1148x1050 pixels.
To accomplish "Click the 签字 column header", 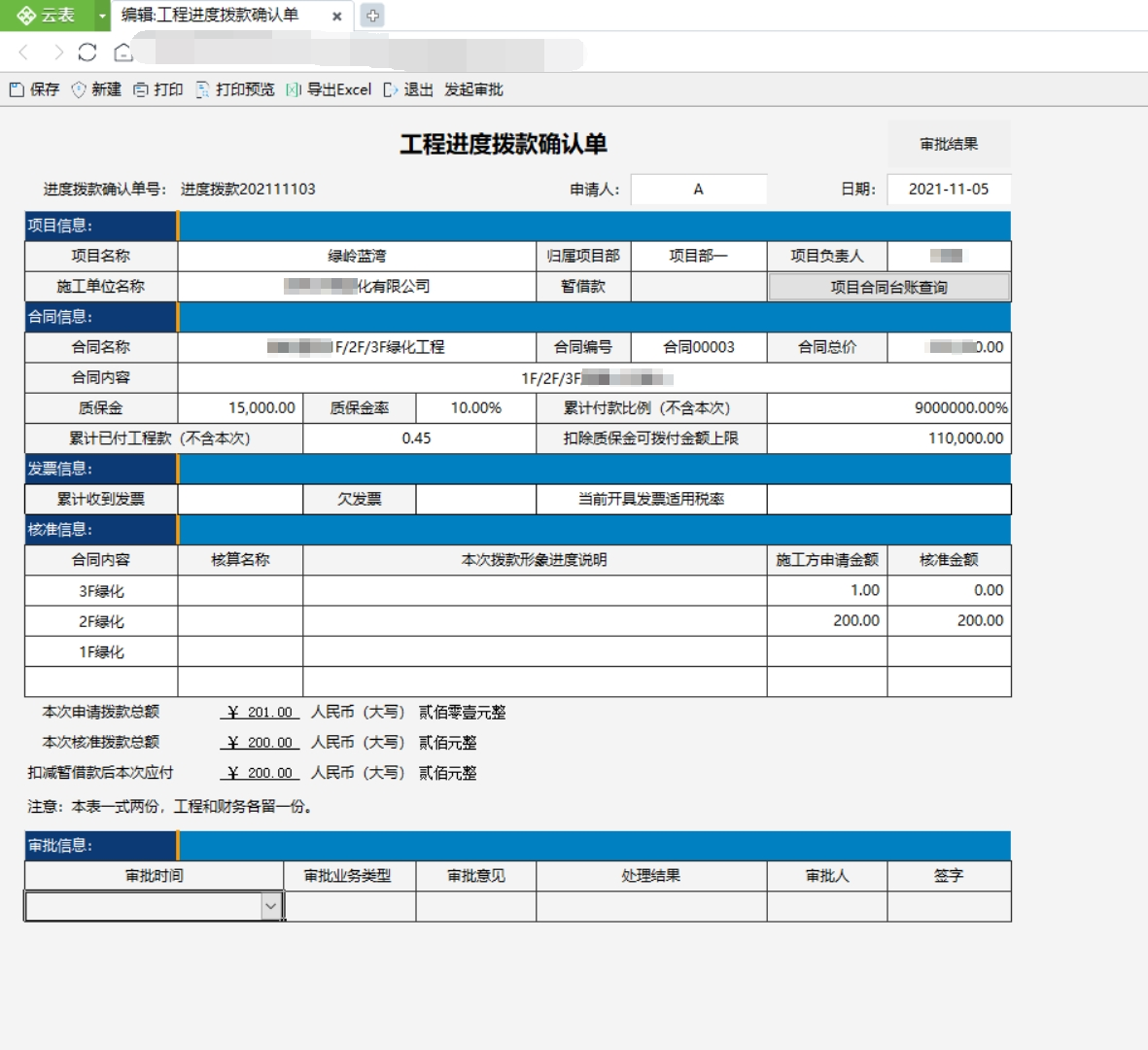I will tap(949, 876).
